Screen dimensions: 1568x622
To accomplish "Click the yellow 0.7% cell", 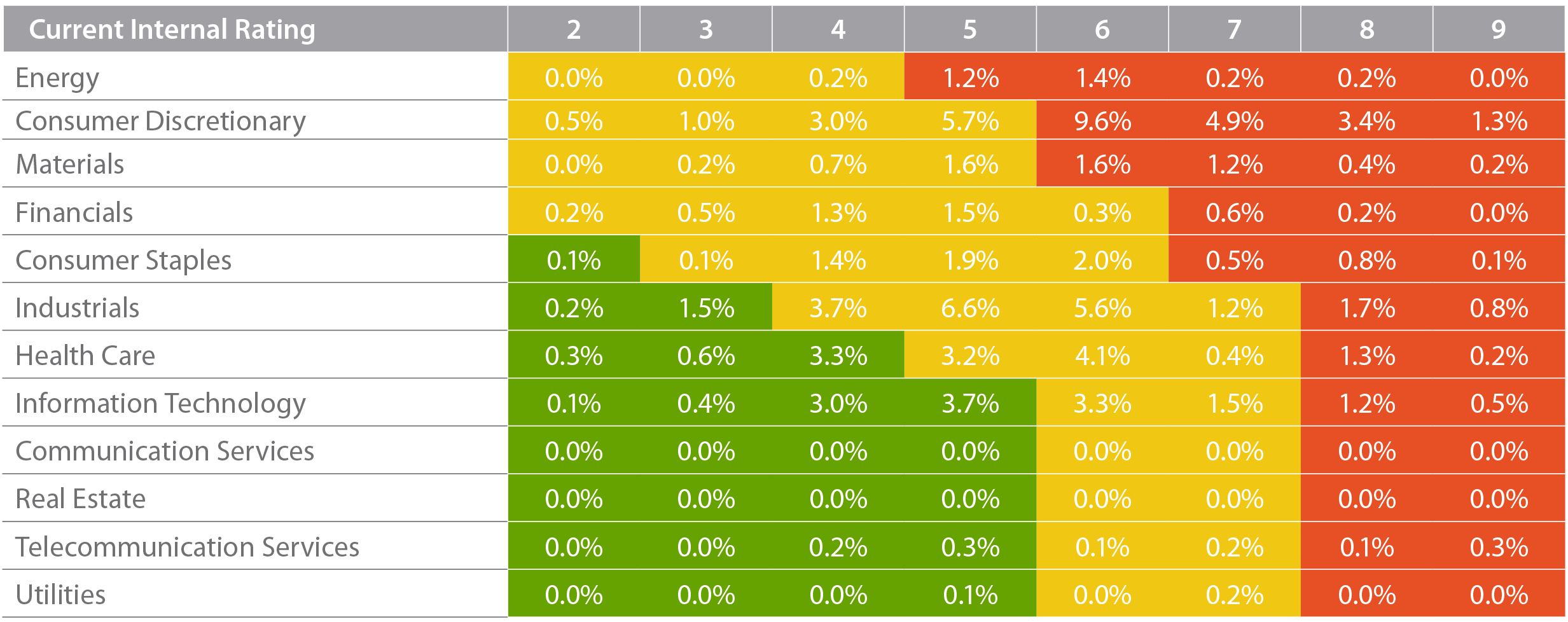I will pyautogui.click(x=838, y=165).
